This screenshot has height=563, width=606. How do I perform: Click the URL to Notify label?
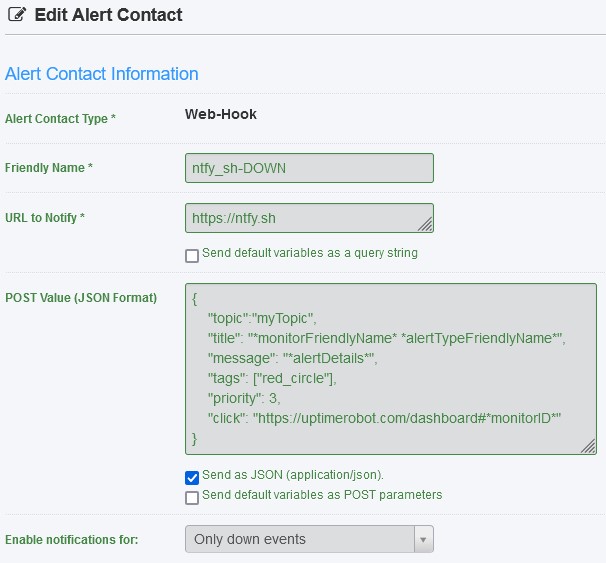(x=45, y=217)
